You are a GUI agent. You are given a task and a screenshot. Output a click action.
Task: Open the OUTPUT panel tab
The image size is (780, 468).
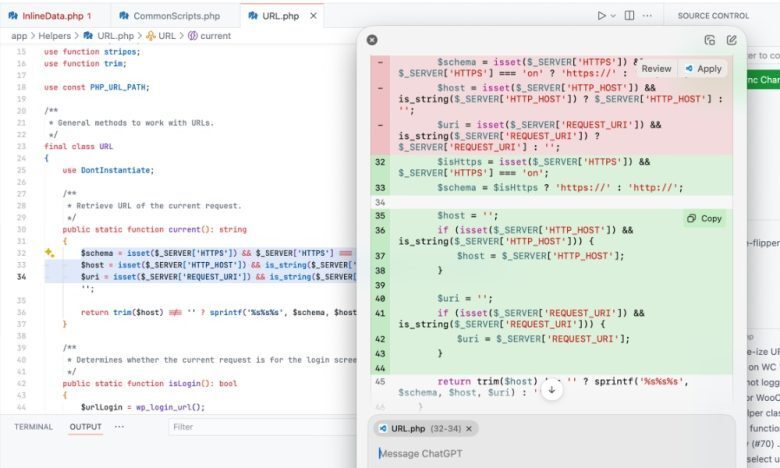click(86, 427)
